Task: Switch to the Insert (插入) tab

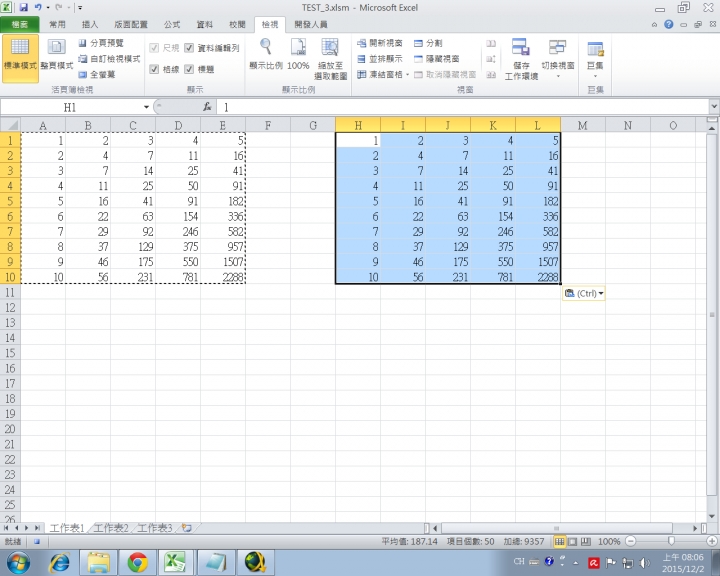Action: (x=90, y=25)
